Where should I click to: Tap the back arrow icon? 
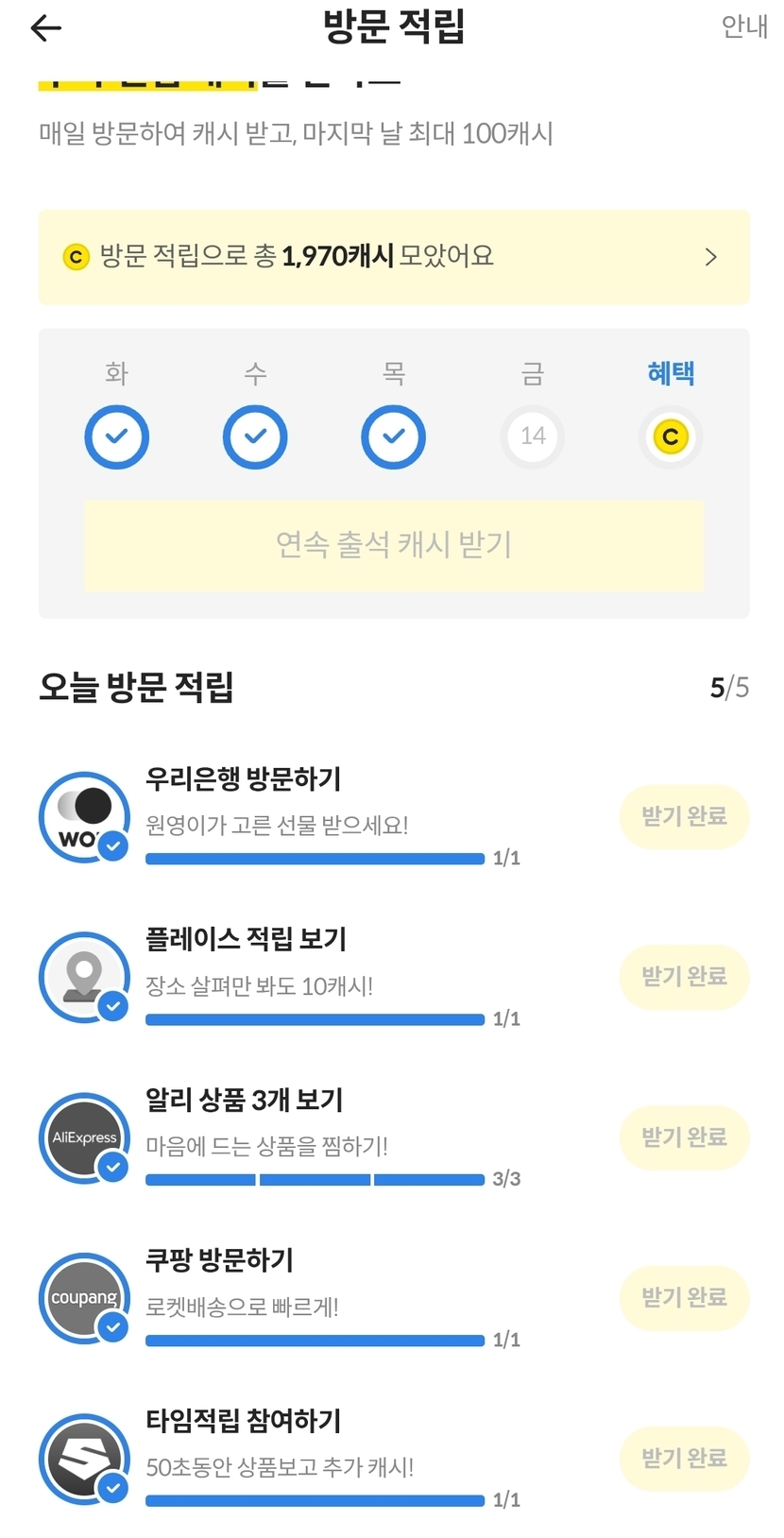[45, 28]
